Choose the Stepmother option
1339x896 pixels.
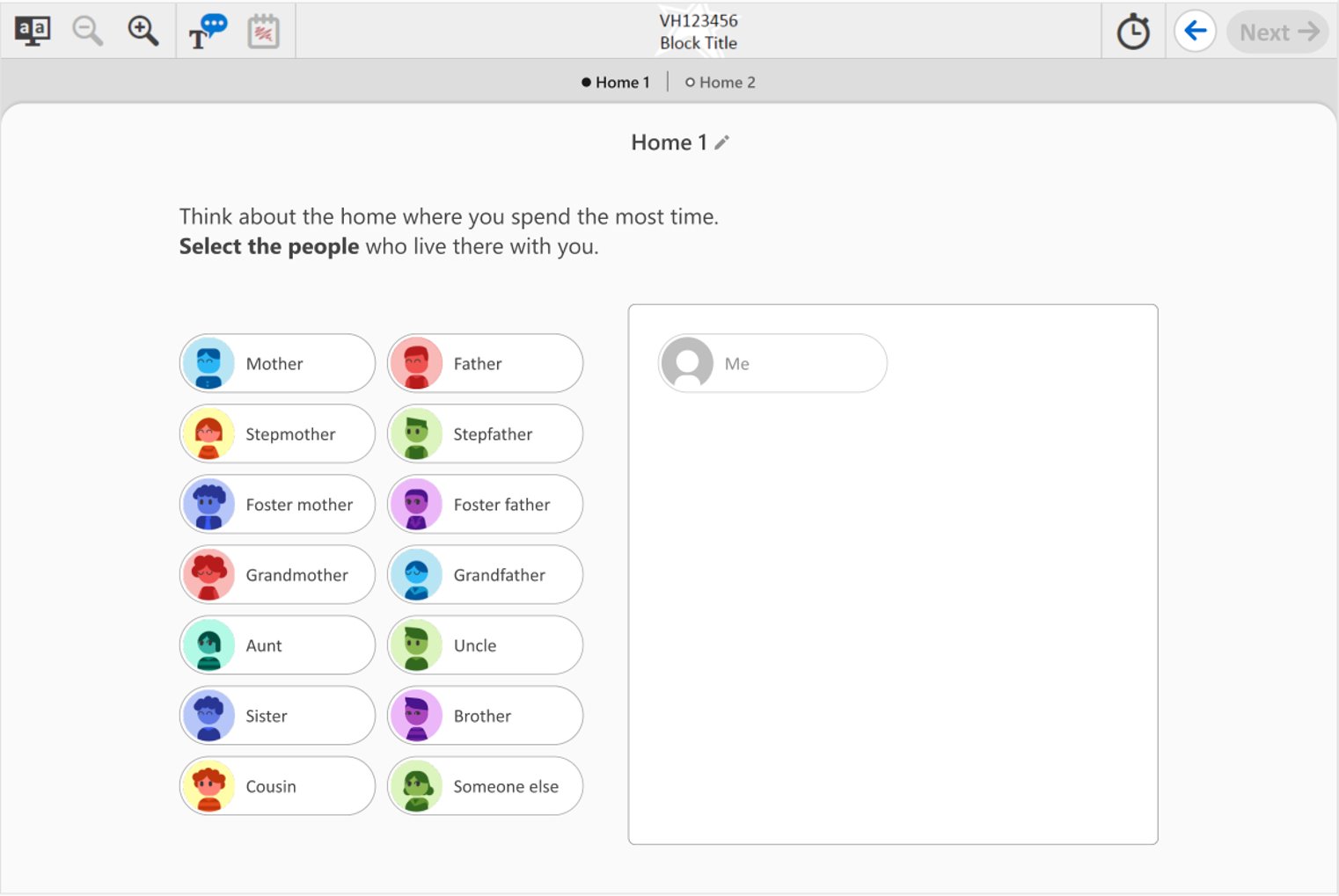[x=277, y=434]
